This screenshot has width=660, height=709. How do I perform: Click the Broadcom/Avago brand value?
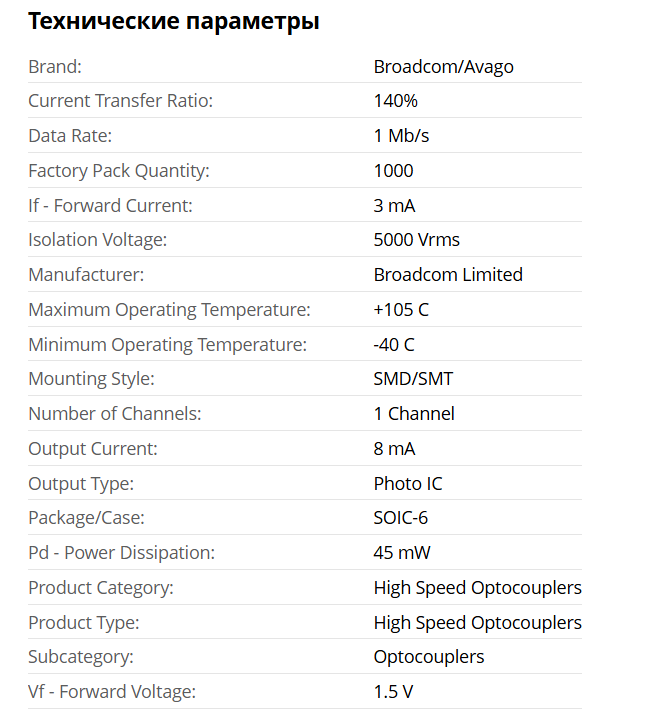443,67
